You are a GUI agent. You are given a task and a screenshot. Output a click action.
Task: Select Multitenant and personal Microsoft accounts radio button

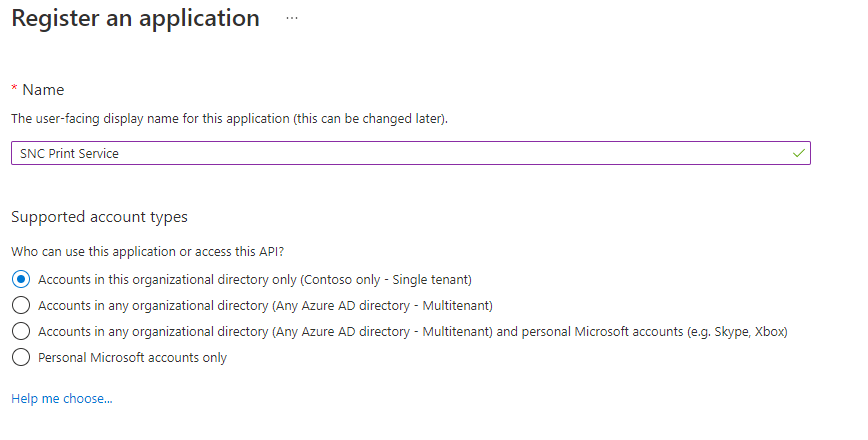pyautogui.click(x=20, y=331)
